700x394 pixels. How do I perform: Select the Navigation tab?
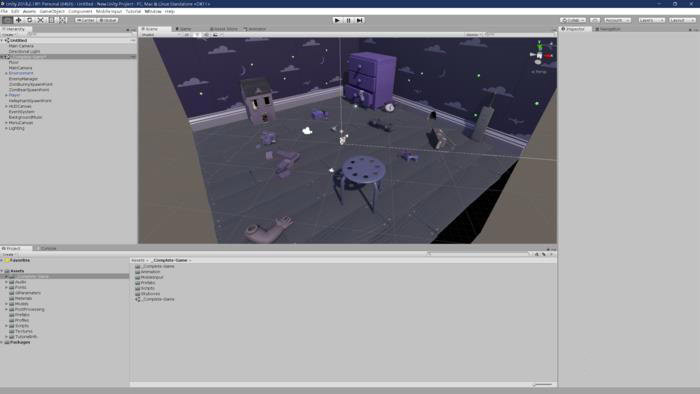tap(608, 29)
